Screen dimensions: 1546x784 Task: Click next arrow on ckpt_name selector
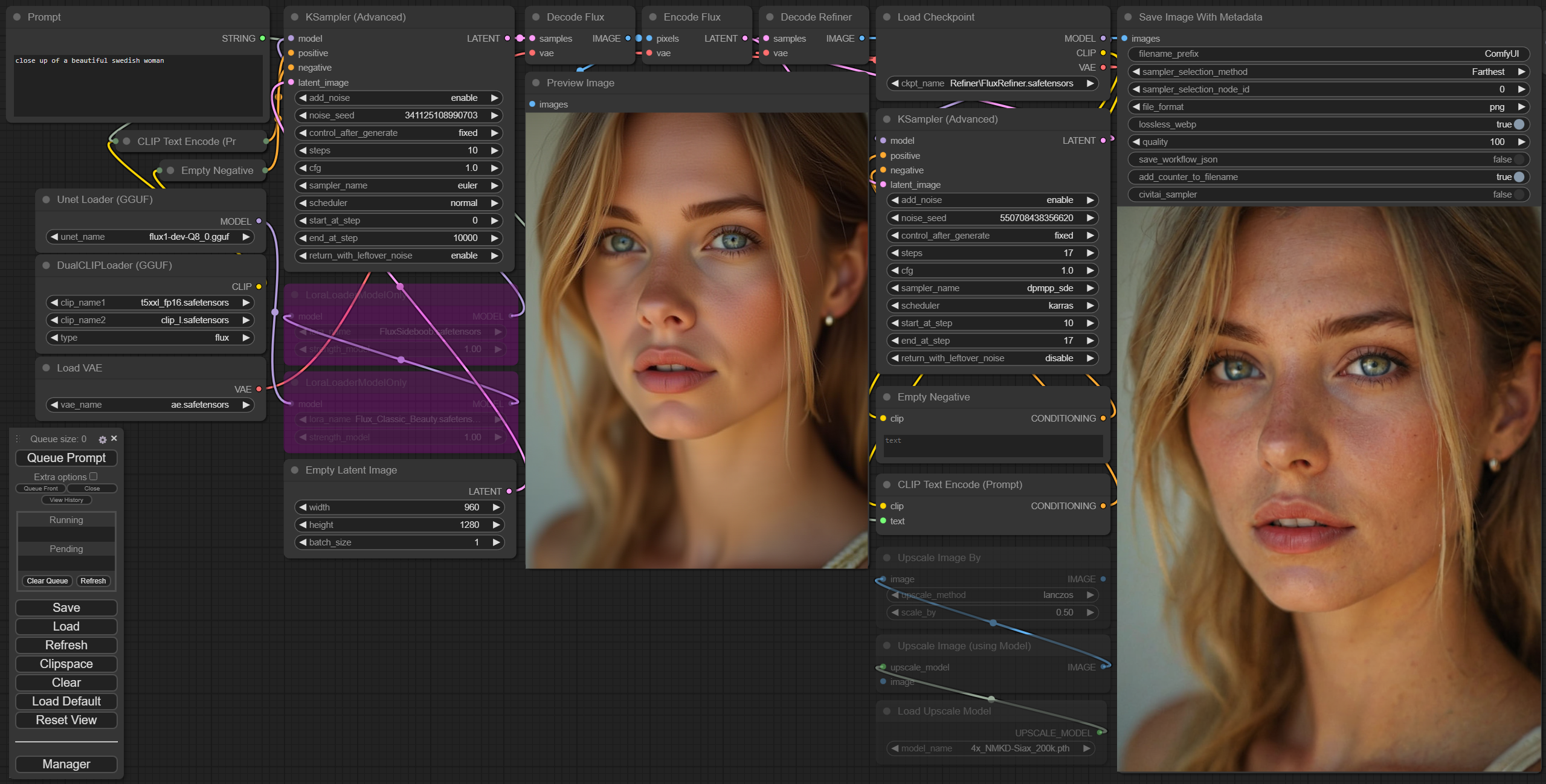coord(1090,83)
